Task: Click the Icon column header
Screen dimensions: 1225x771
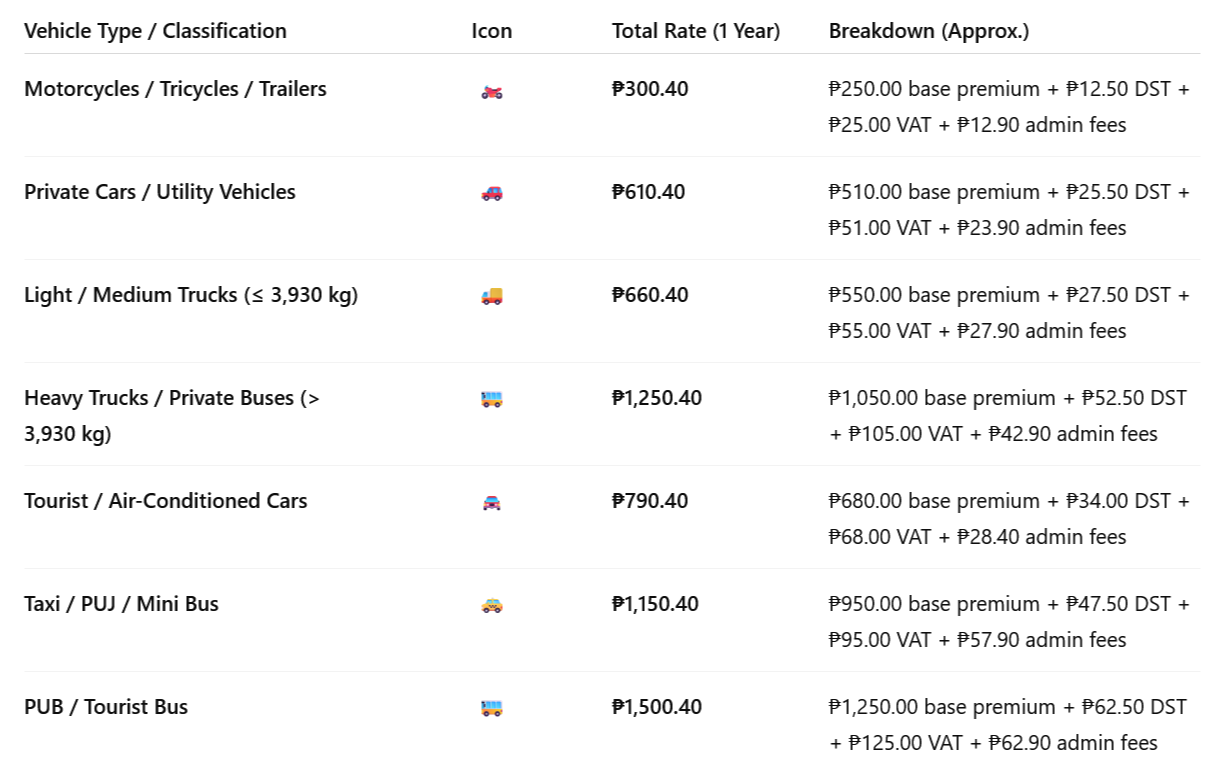Action: pos(491,31)
